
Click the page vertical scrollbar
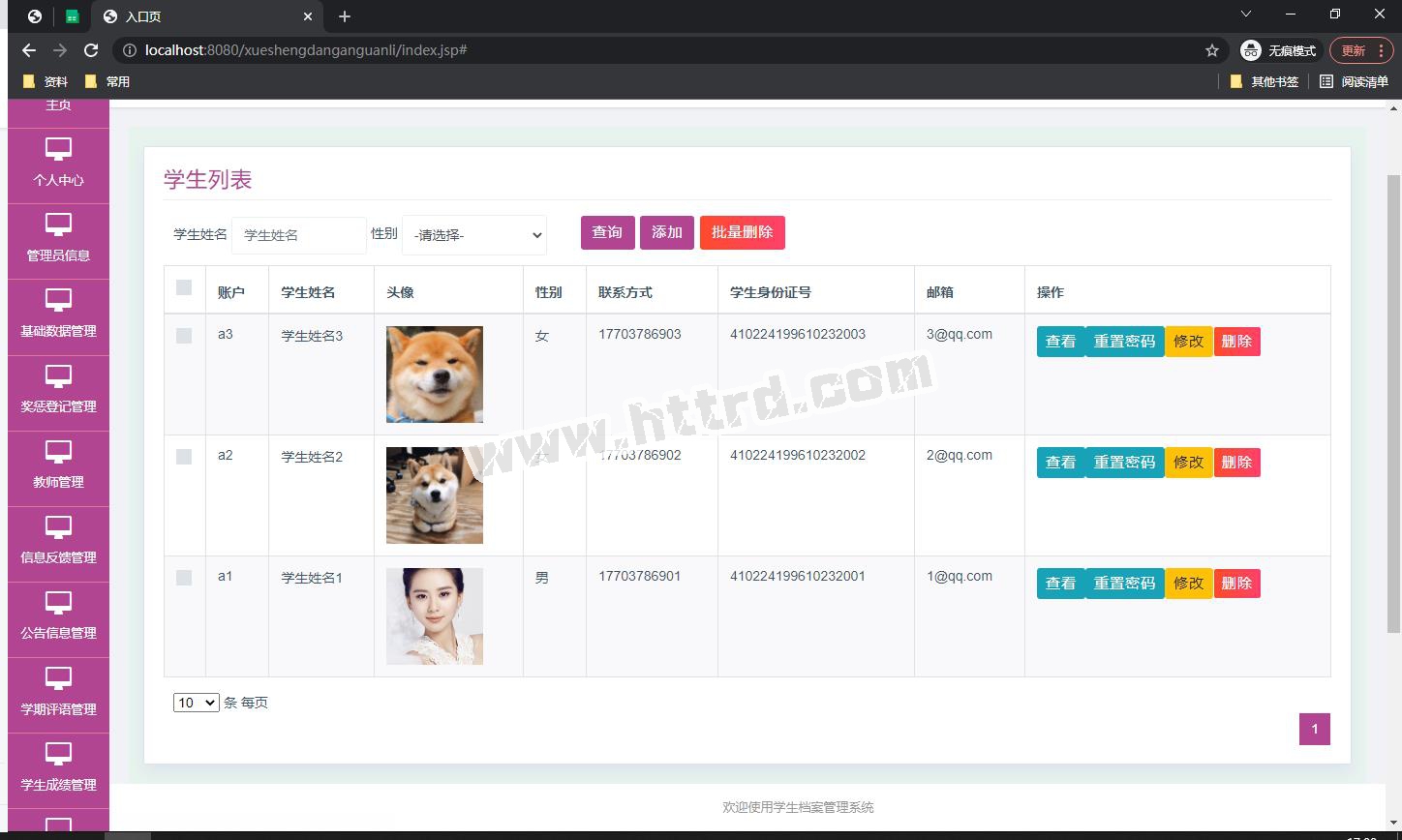(1393, 404)
